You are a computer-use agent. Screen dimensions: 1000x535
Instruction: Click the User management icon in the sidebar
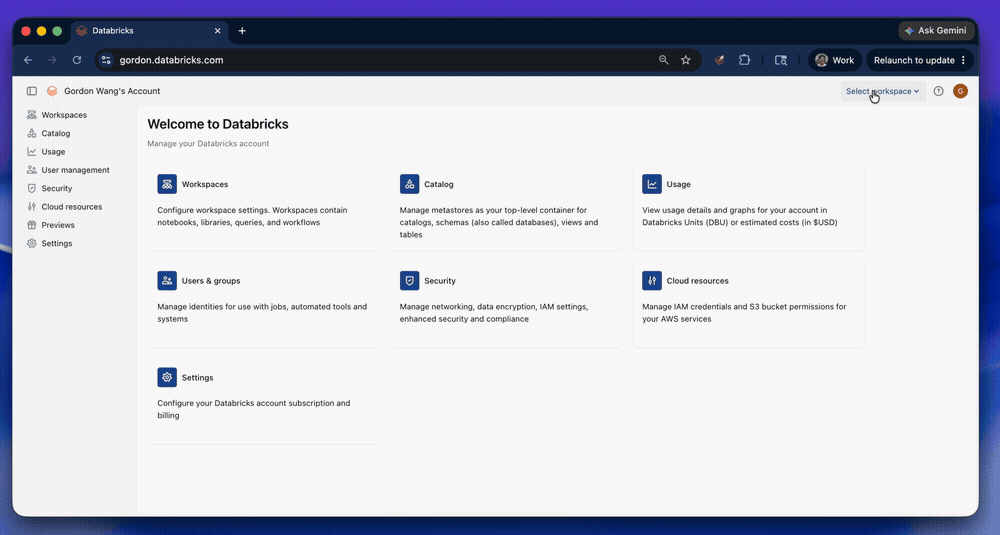coord(32,170)
